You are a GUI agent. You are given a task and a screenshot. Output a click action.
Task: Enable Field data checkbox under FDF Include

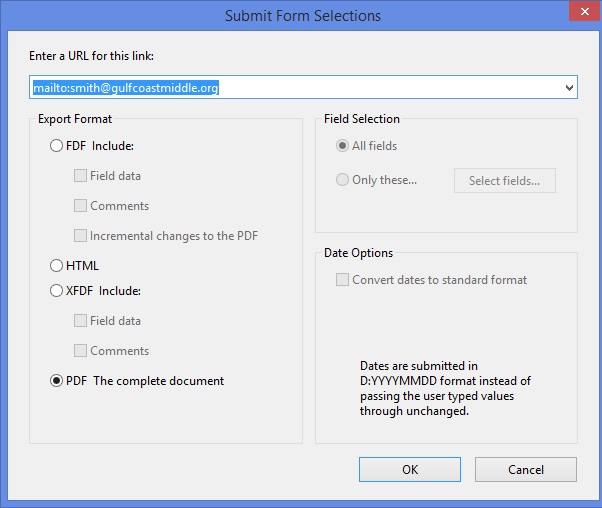(x=81, y=176)
